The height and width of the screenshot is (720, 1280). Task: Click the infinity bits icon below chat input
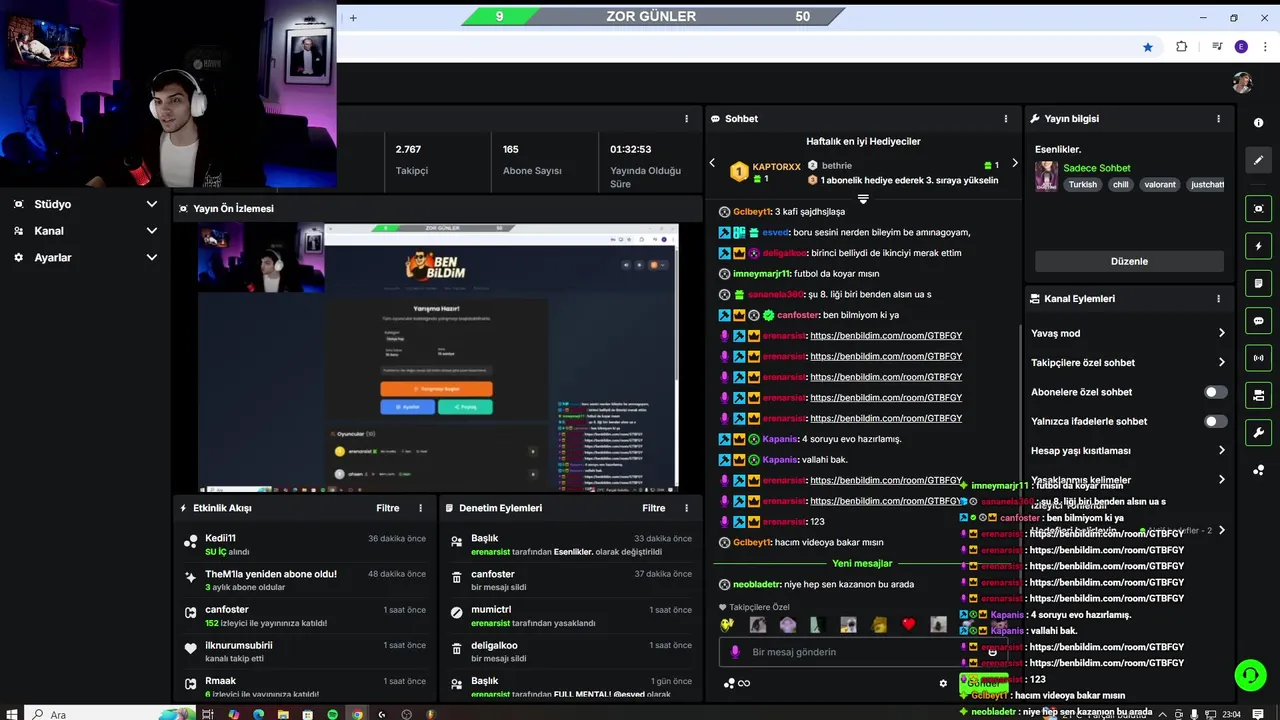tap(744, 684)
